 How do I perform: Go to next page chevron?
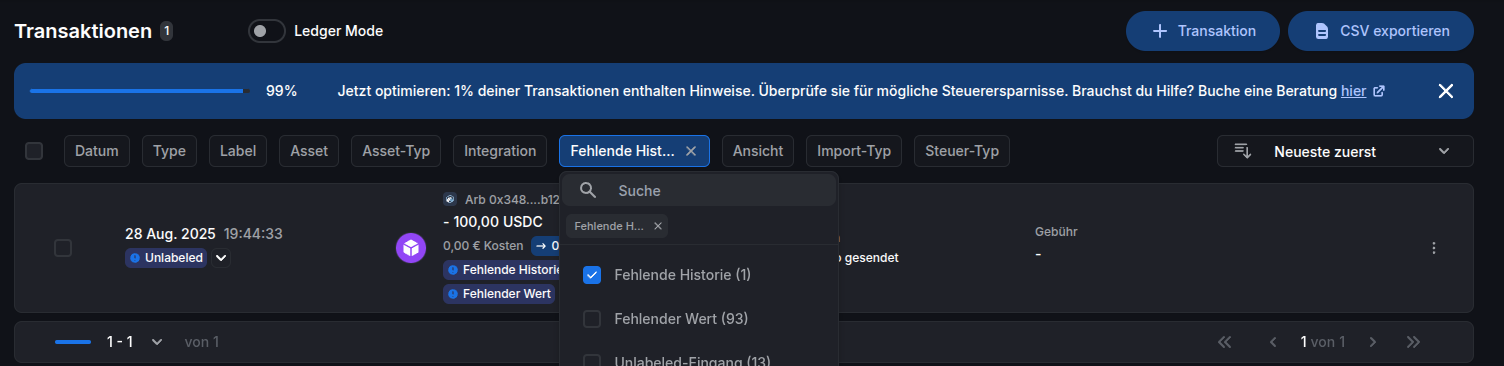pos(1373,342)
